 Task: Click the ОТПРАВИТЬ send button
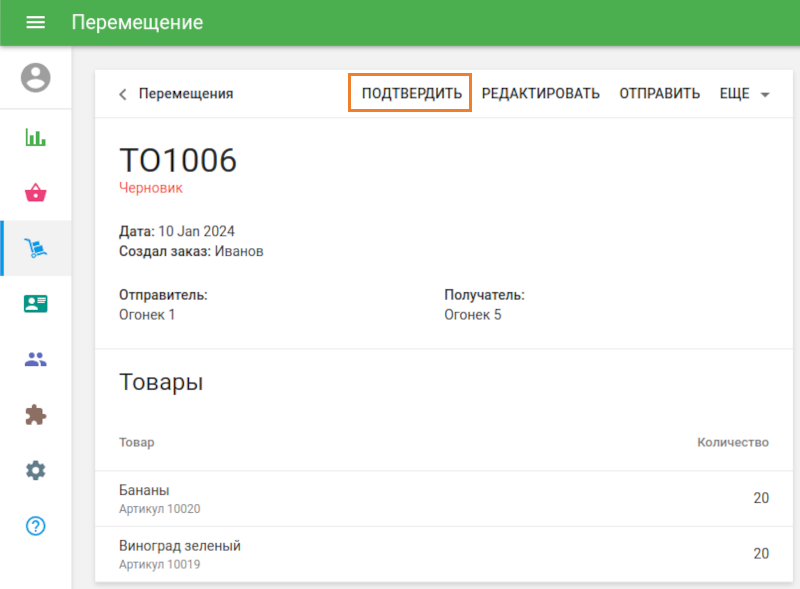(659, 92)
